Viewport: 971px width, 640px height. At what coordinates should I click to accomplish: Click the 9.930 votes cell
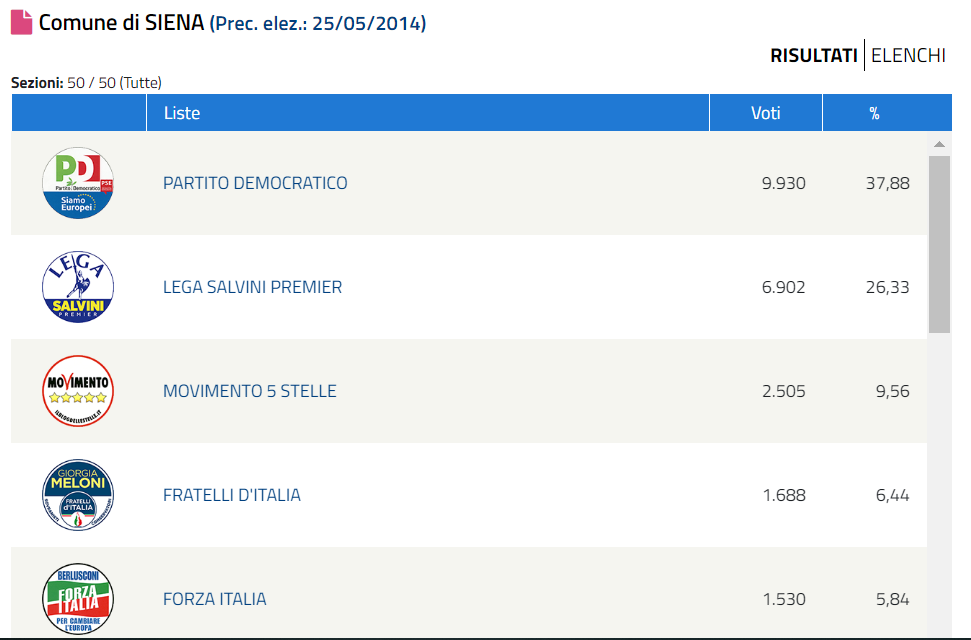783,184
